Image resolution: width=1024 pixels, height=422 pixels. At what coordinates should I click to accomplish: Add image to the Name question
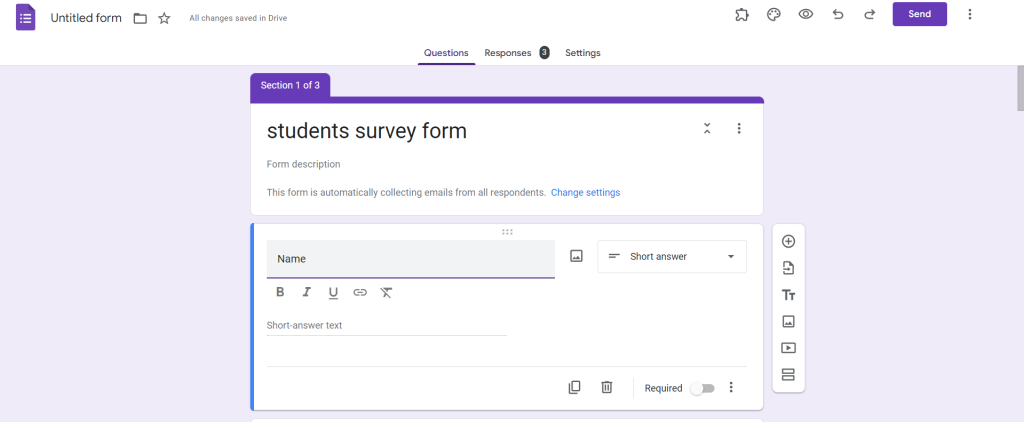click(x=576, y=256)
